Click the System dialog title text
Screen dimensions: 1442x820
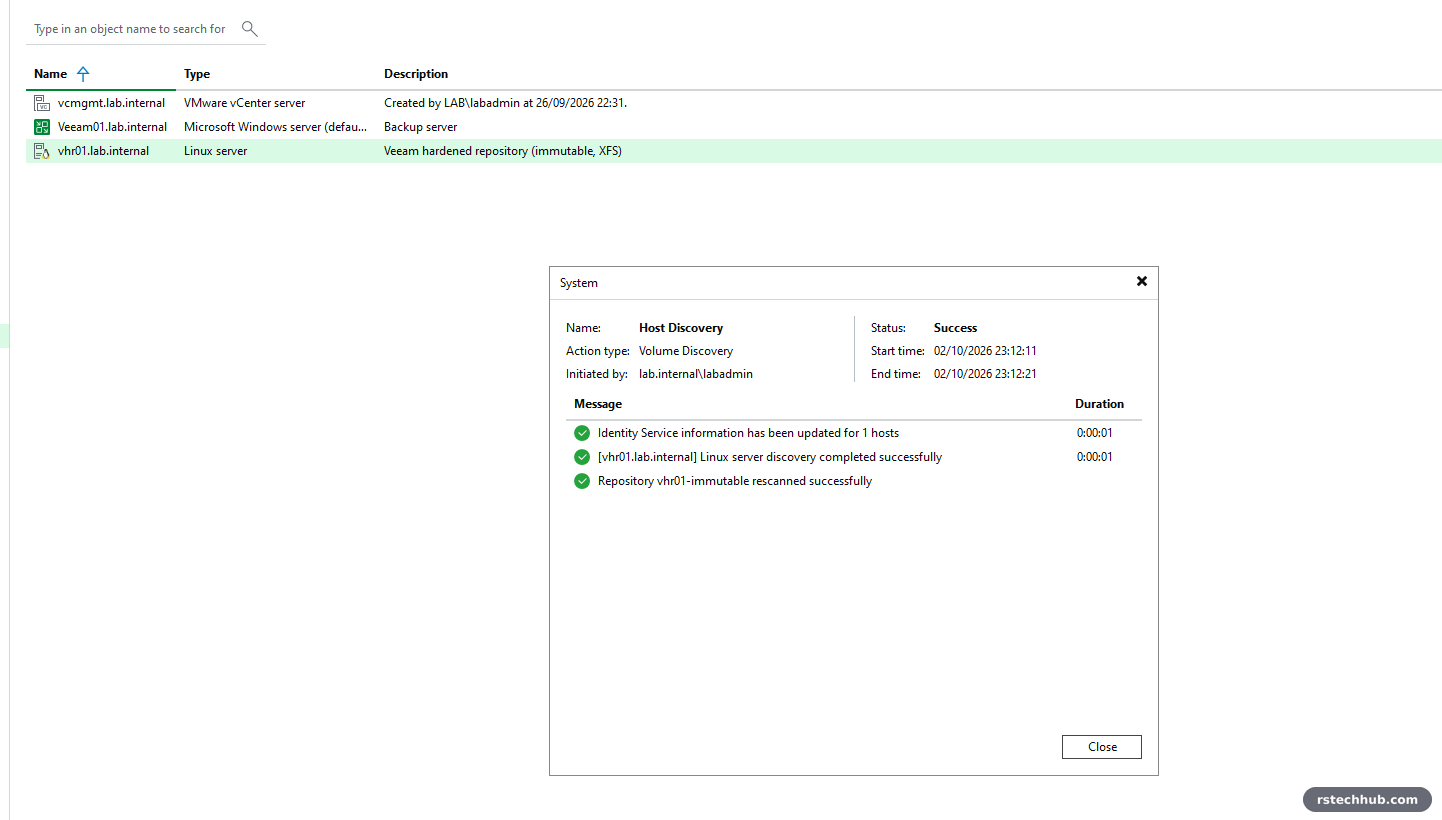click(579, 283)
